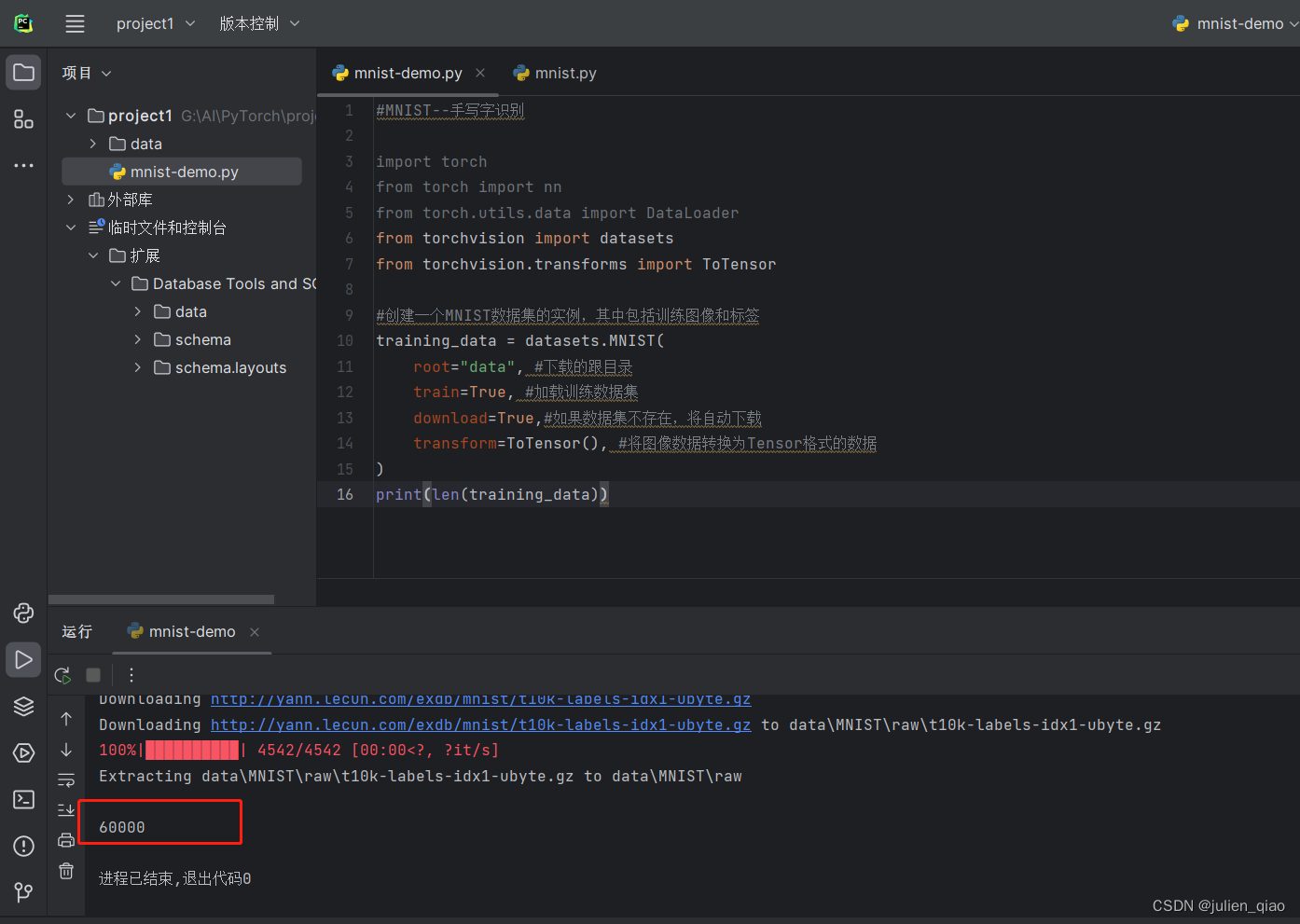
Task: Close the mnist-demo run tab
Action: [255, 632]
